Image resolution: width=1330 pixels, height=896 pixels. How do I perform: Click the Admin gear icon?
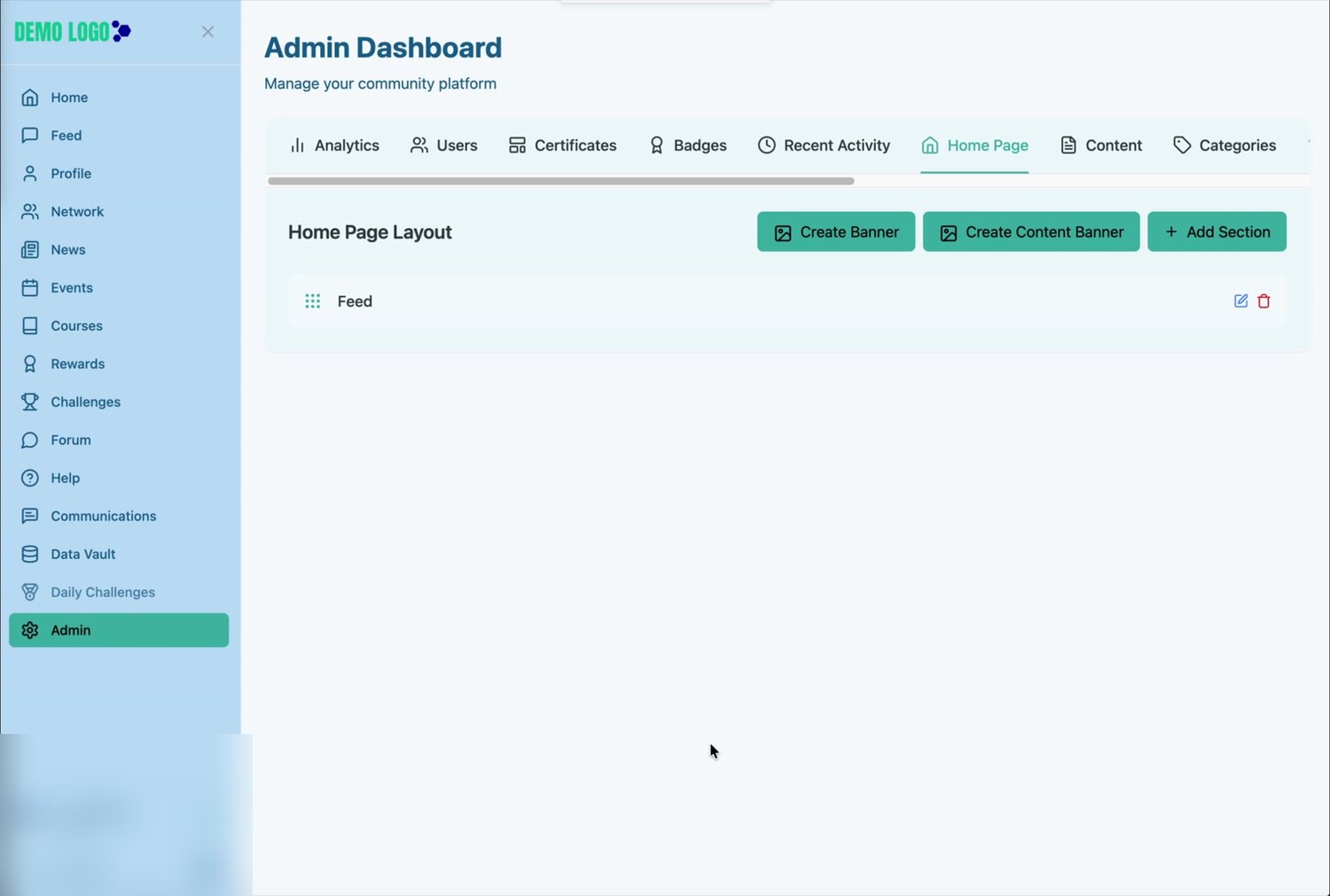click(30, 631)
